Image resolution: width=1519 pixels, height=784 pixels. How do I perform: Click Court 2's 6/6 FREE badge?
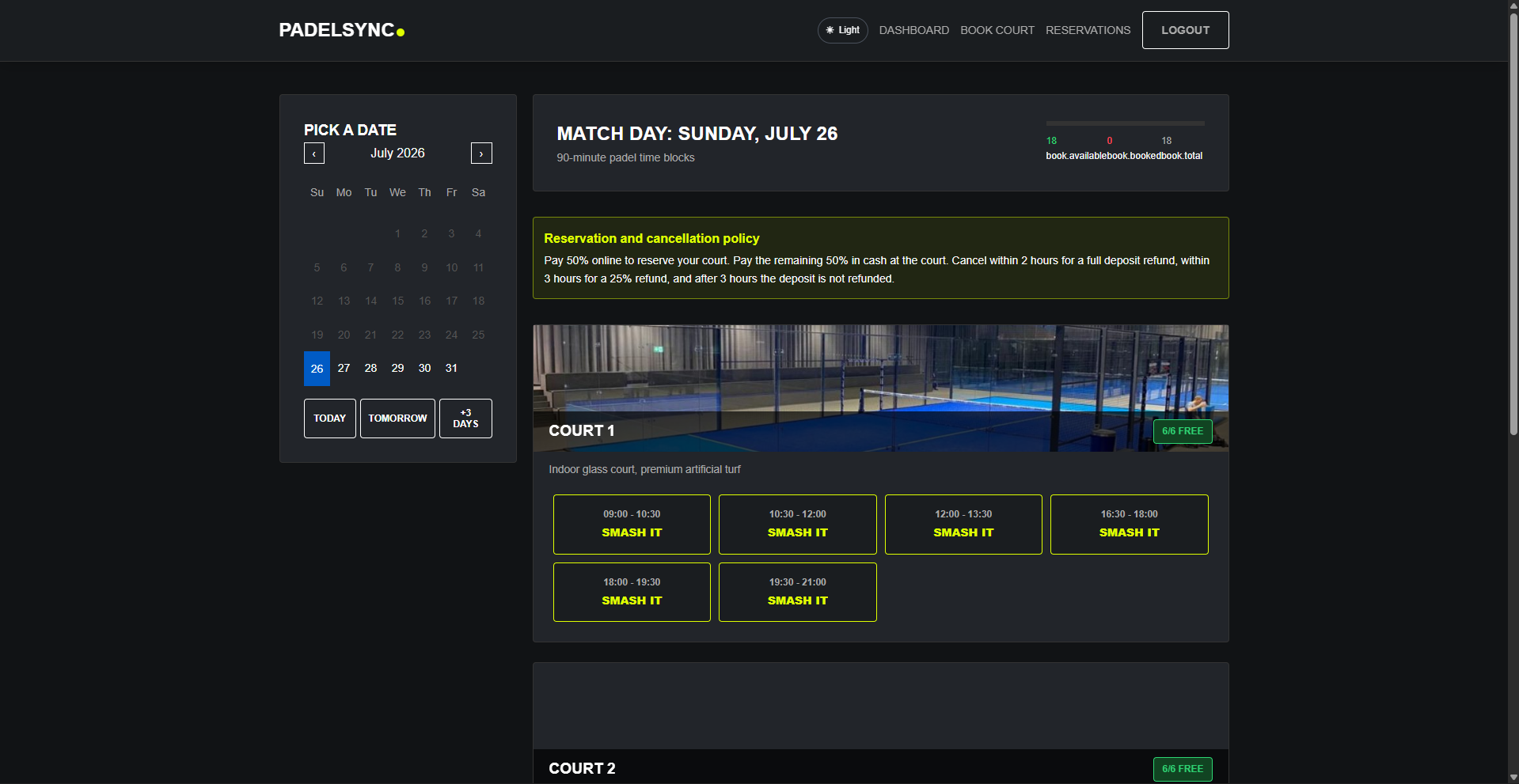[x=1183, y=769]
